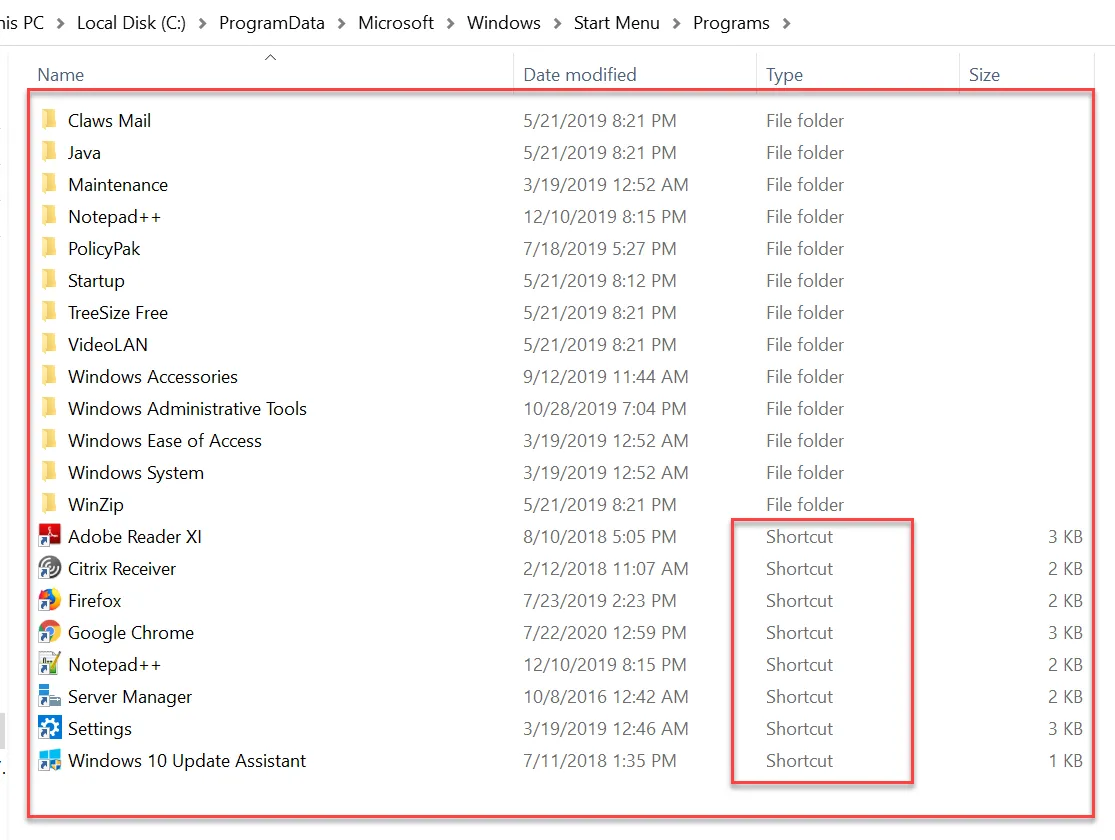Select the Citrix Receiver shortcut icon
Image resolution: width=1115 pixels, height=840 pixels.
point(49,569)
